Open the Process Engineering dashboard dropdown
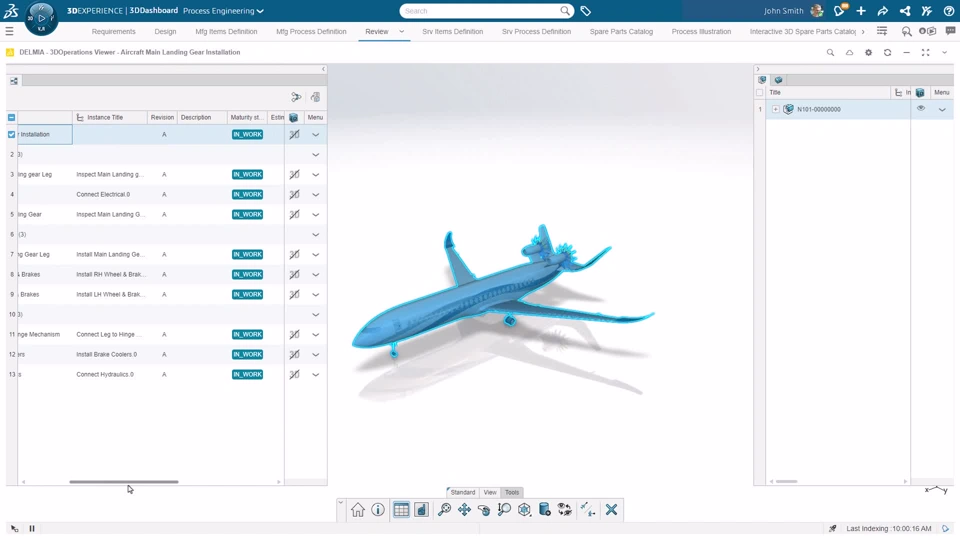The image size is (960, 540). click(x=223, y=11)
